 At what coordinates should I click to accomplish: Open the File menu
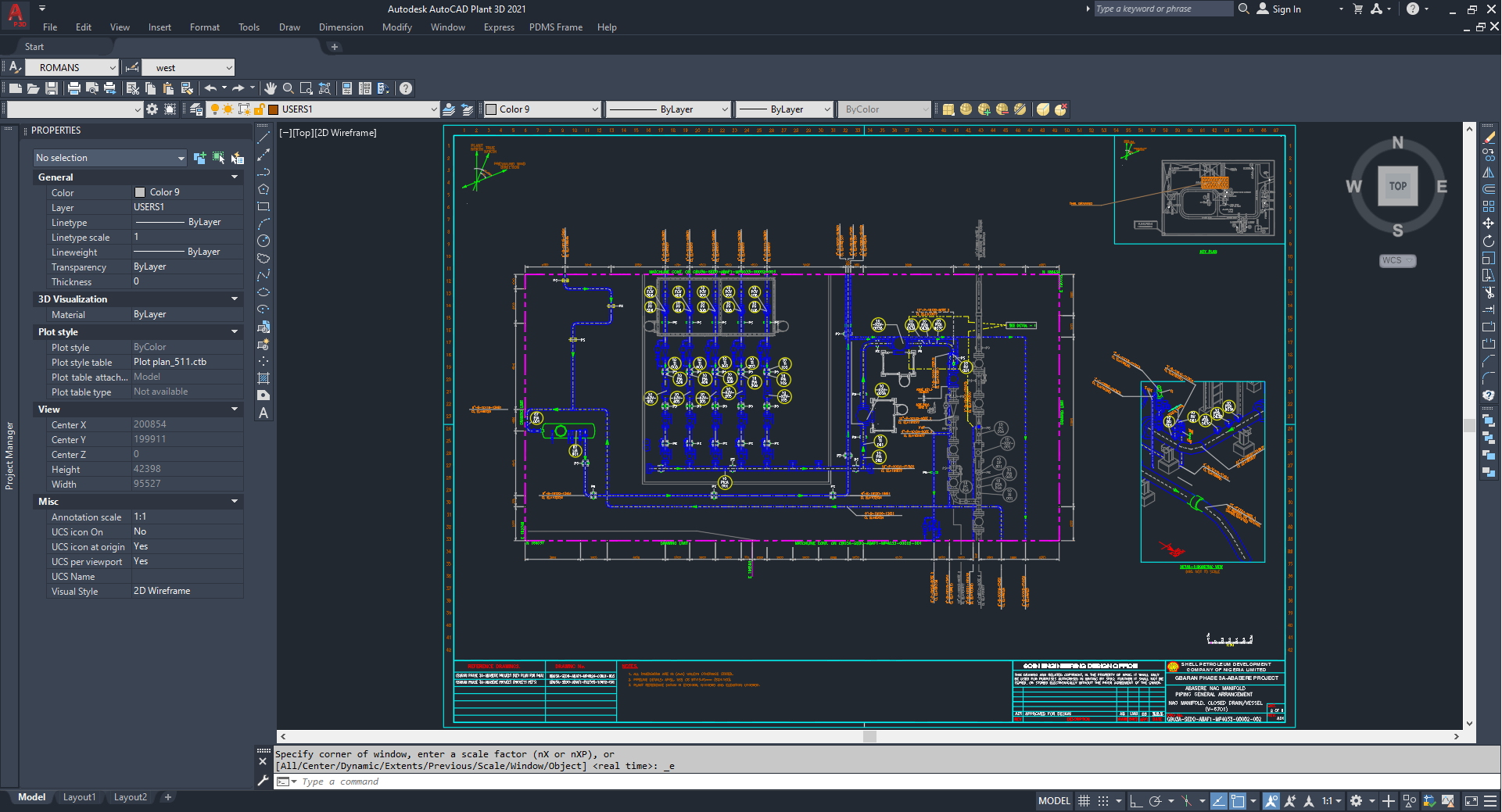pyautogui.click(x=50, y=27)
